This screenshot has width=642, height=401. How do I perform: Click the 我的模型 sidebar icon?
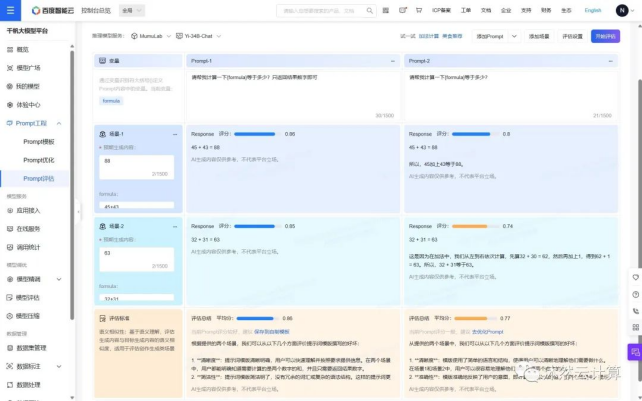pyautogui.click(x=10, y=86)
